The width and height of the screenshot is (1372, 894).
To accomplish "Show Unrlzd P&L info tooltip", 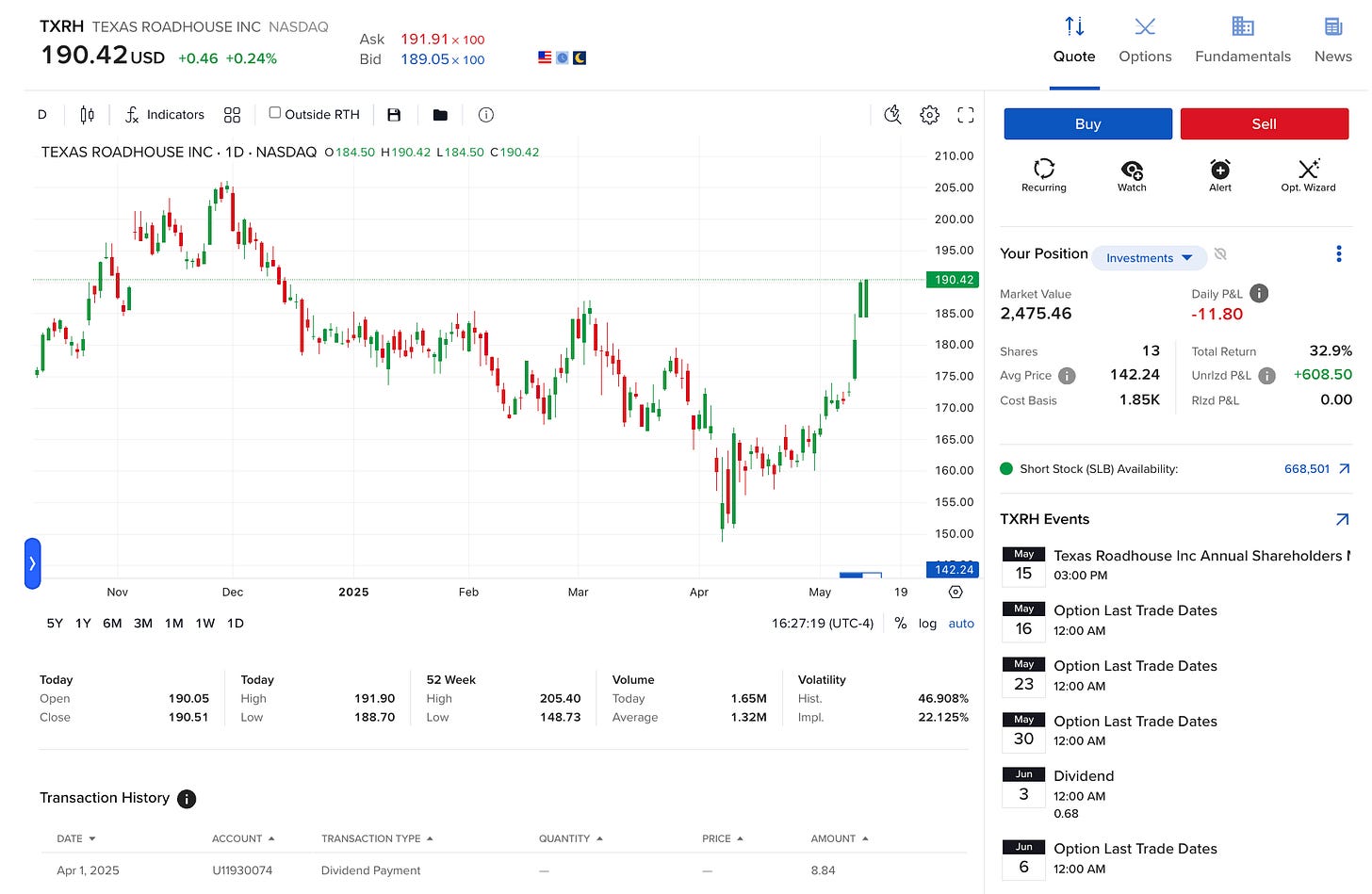I will [1267, 376].
